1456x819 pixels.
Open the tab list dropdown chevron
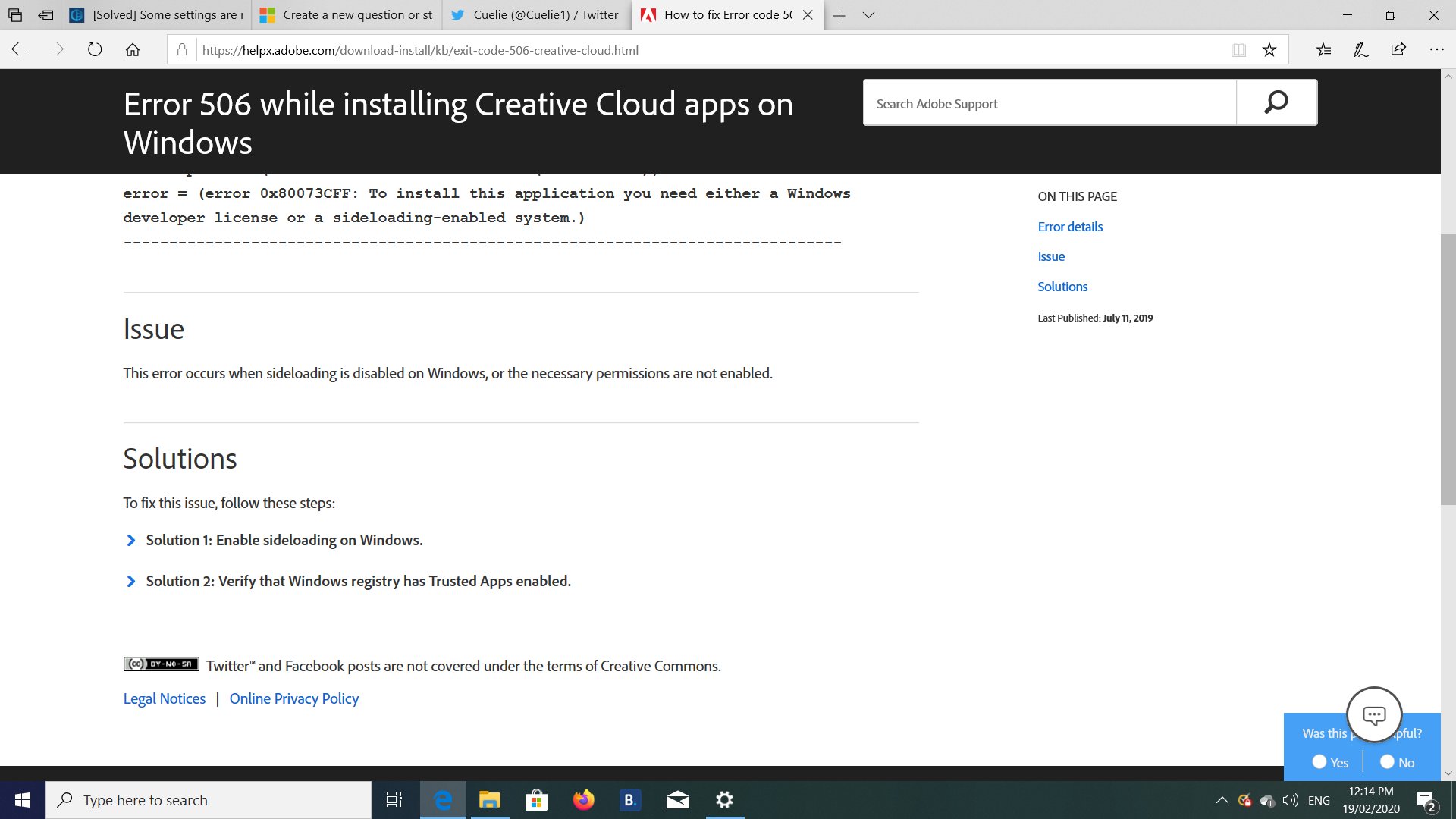[x=869, y=15]
